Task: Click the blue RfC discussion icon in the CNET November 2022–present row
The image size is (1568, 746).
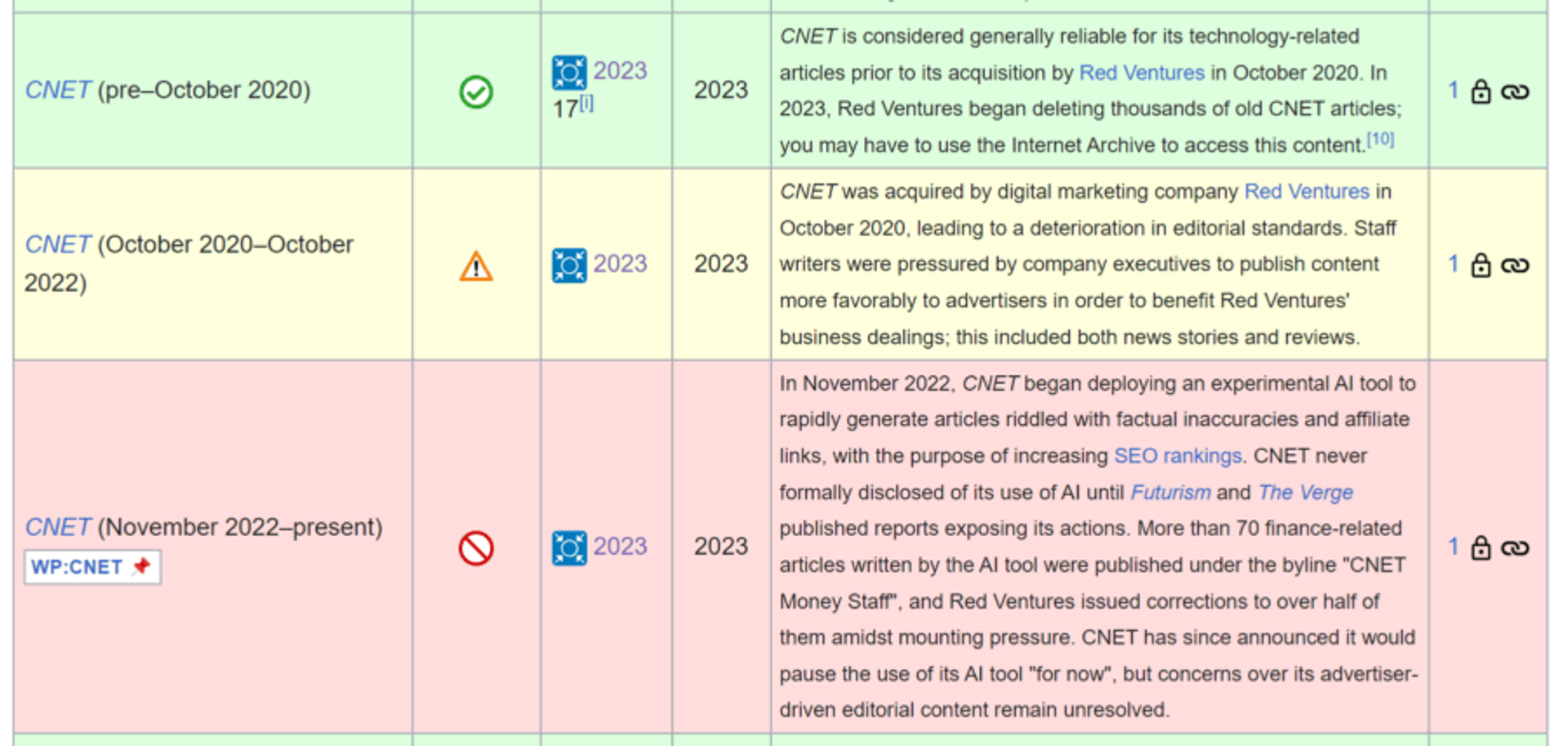Action: click(569, 548)
